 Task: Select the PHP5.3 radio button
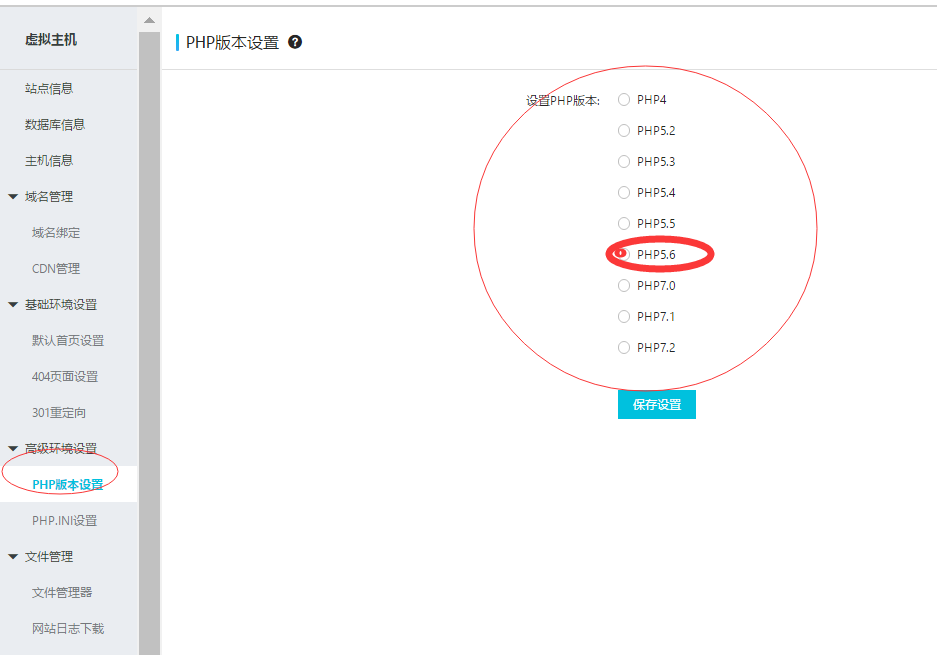[x=624, y=161]
